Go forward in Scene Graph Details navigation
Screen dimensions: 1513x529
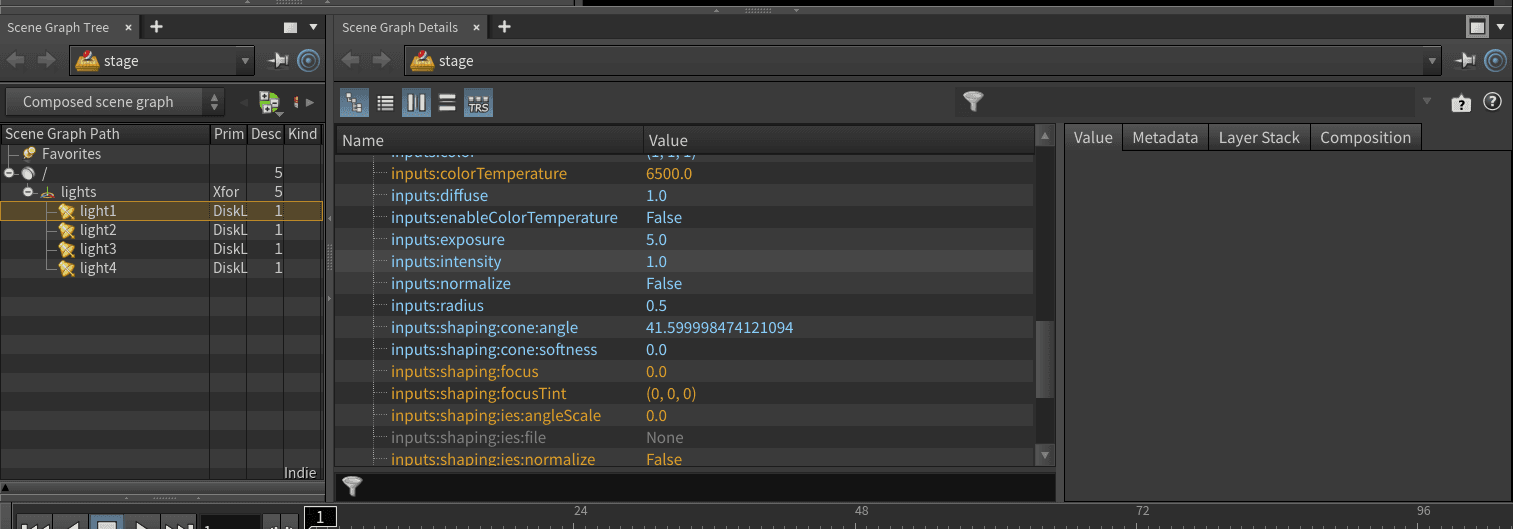coord(381,61)
